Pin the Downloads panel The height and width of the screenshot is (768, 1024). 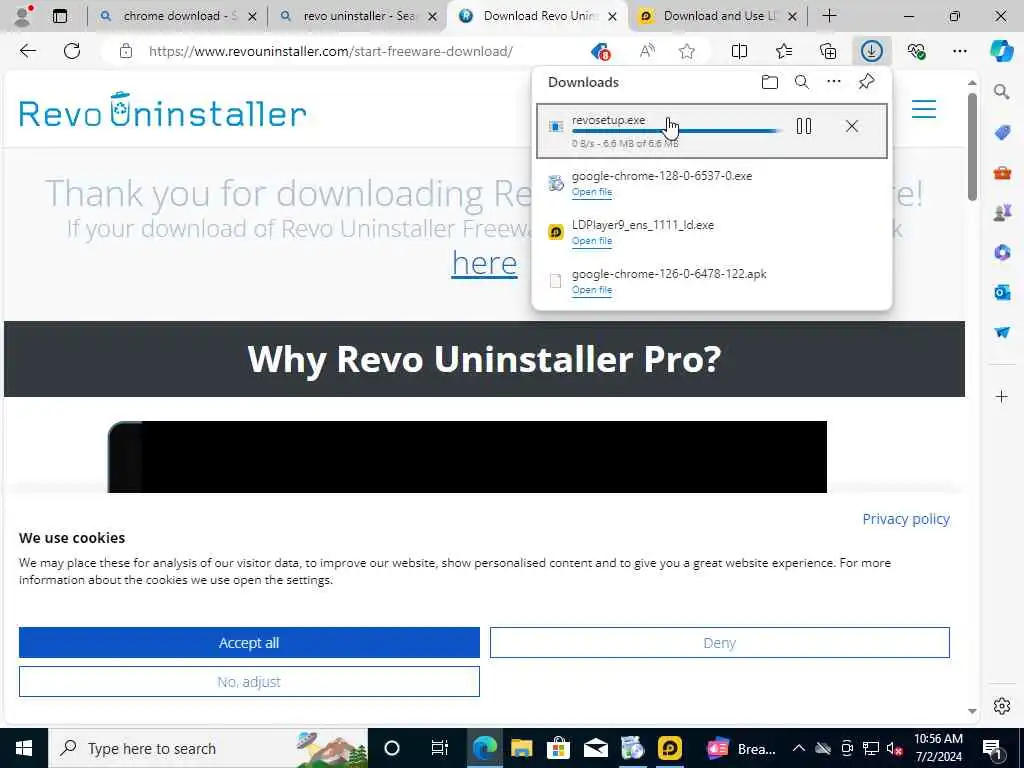click(x=867, y=82)
